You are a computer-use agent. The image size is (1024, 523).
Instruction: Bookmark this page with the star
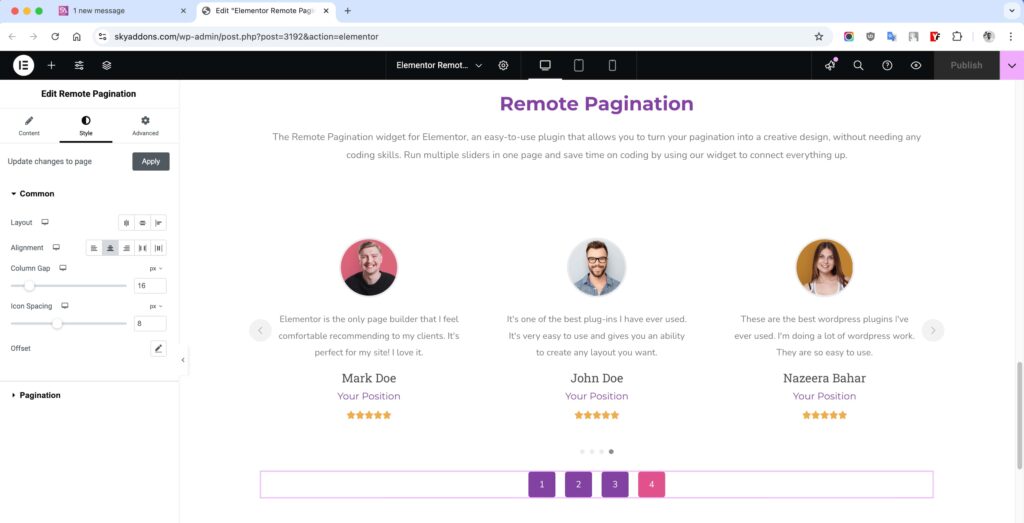click(818, 37)
